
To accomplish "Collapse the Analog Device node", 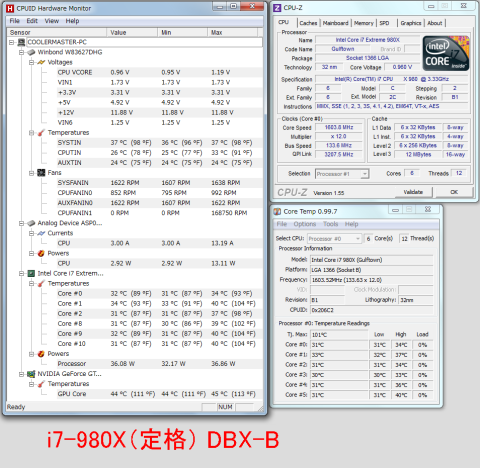I will (22, 223).
